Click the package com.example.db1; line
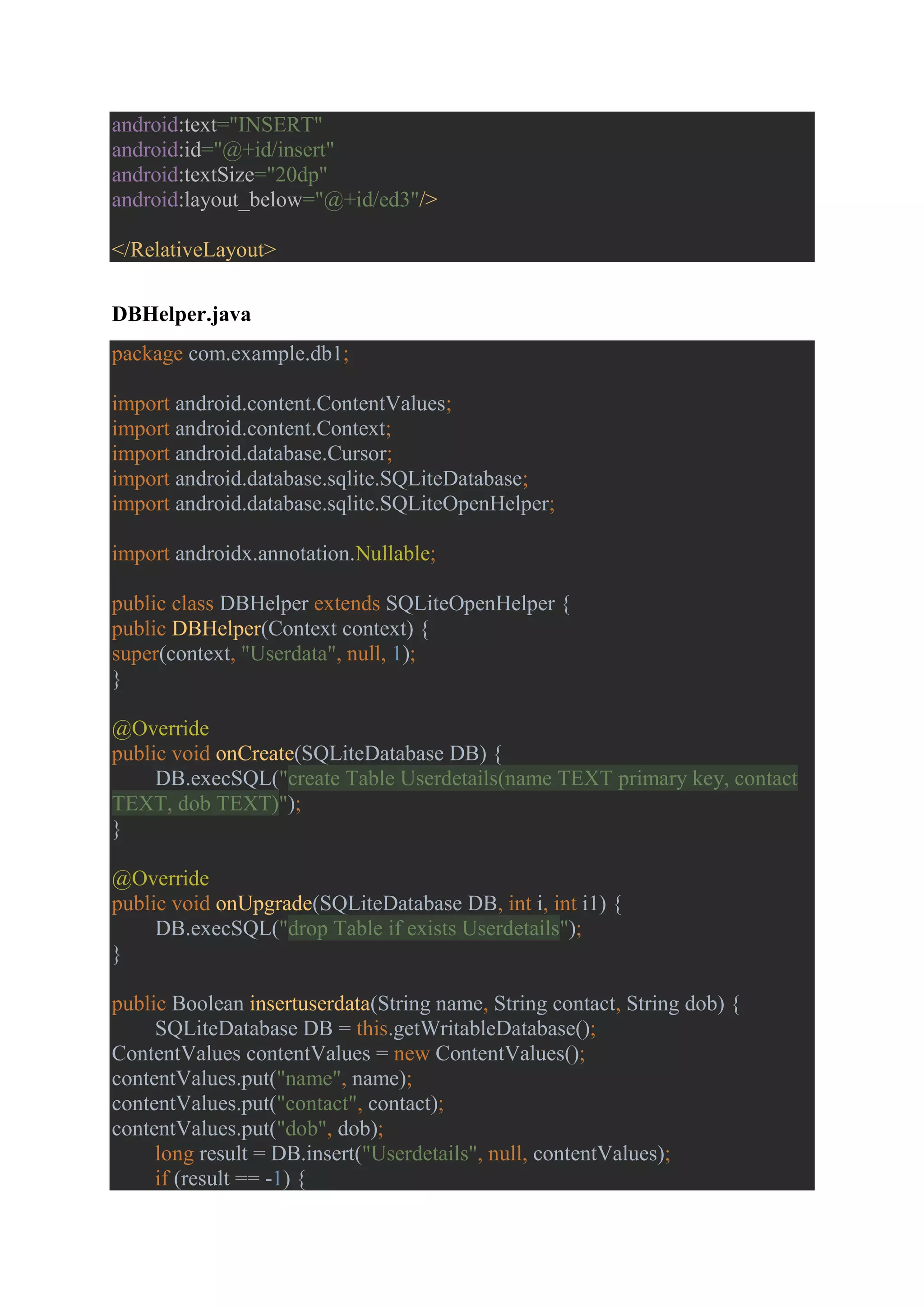Viewport: 924px width, 1307px height. pyautogui.click(x=230, y=353)
